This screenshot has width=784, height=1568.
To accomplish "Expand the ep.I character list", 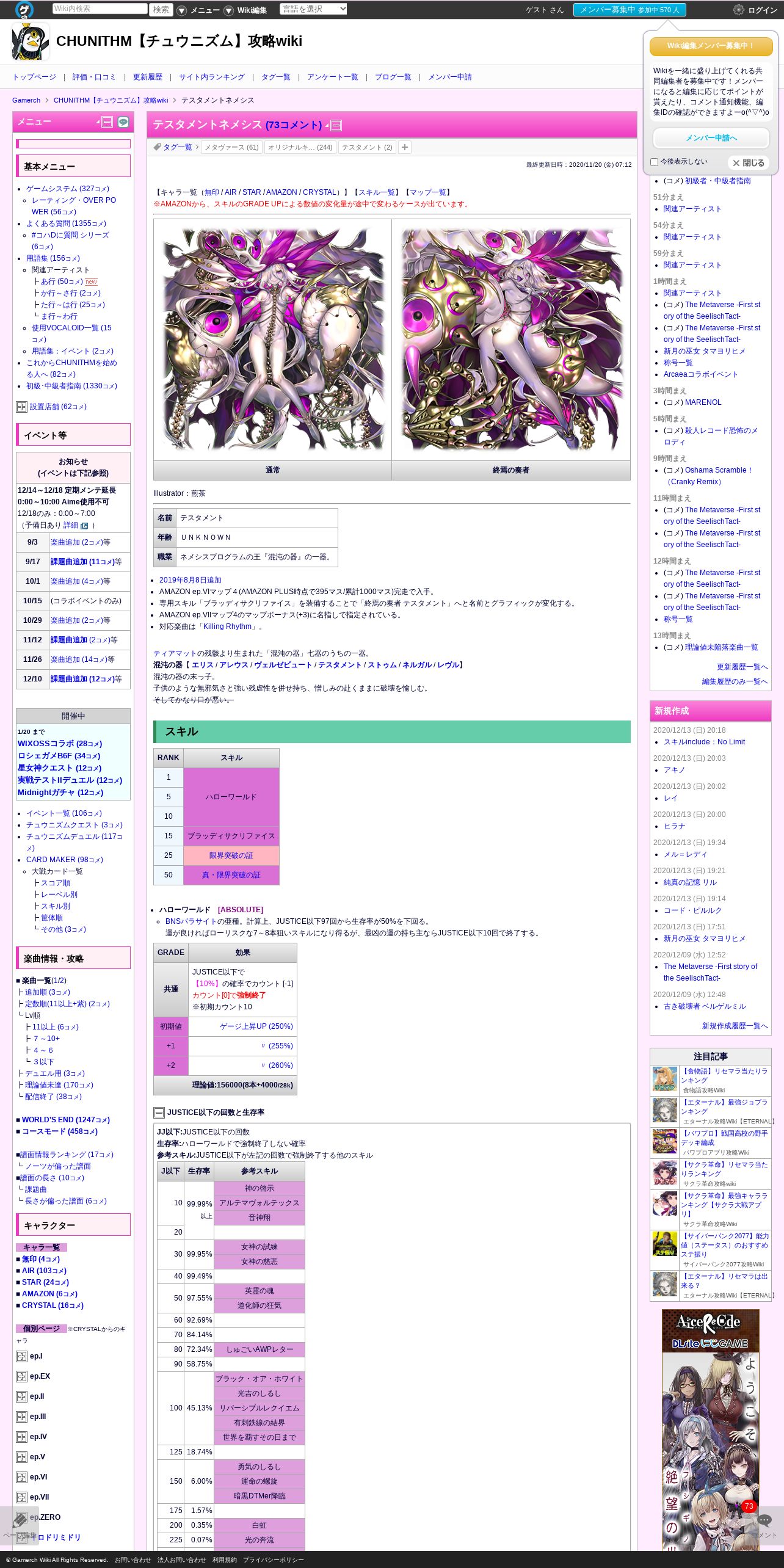I will (21, 1357).
